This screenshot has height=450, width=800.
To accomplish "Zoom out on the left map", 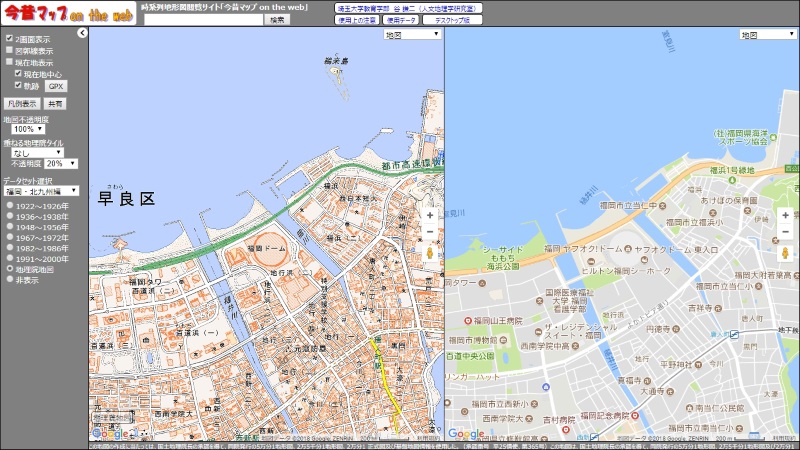I will tap(430, 233).
